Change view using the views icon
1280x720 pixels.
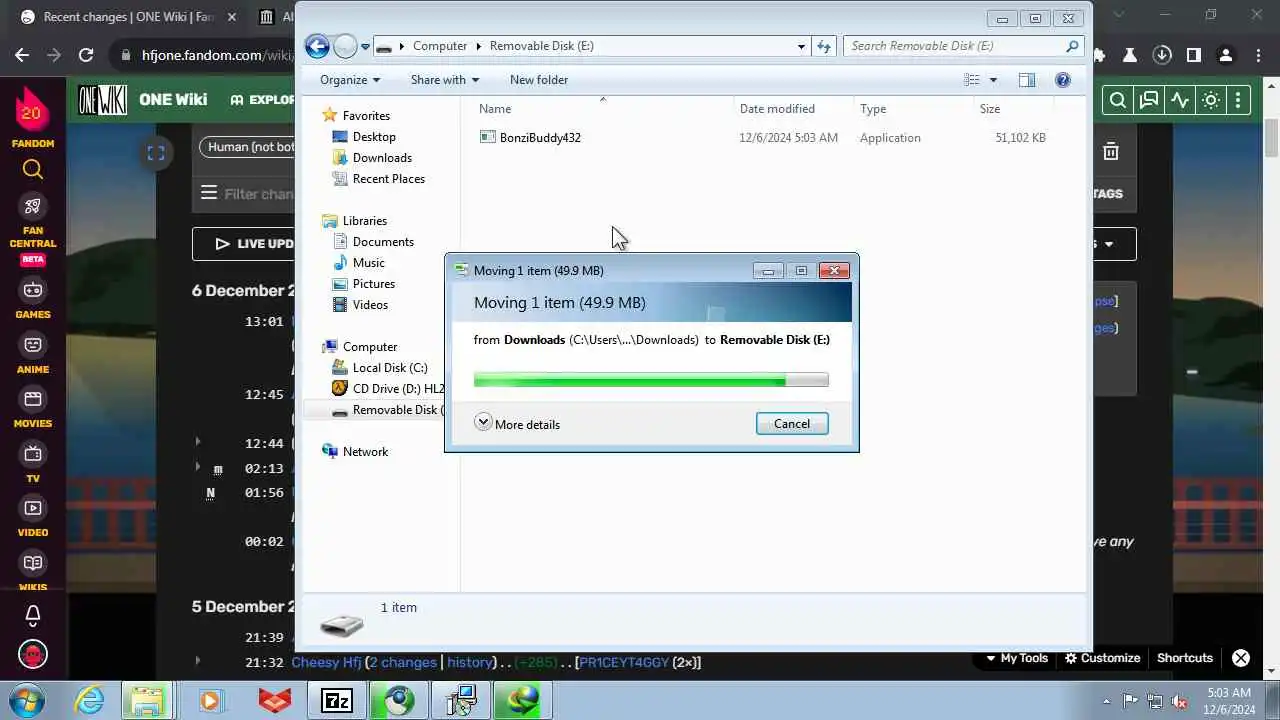pos(972,80)
